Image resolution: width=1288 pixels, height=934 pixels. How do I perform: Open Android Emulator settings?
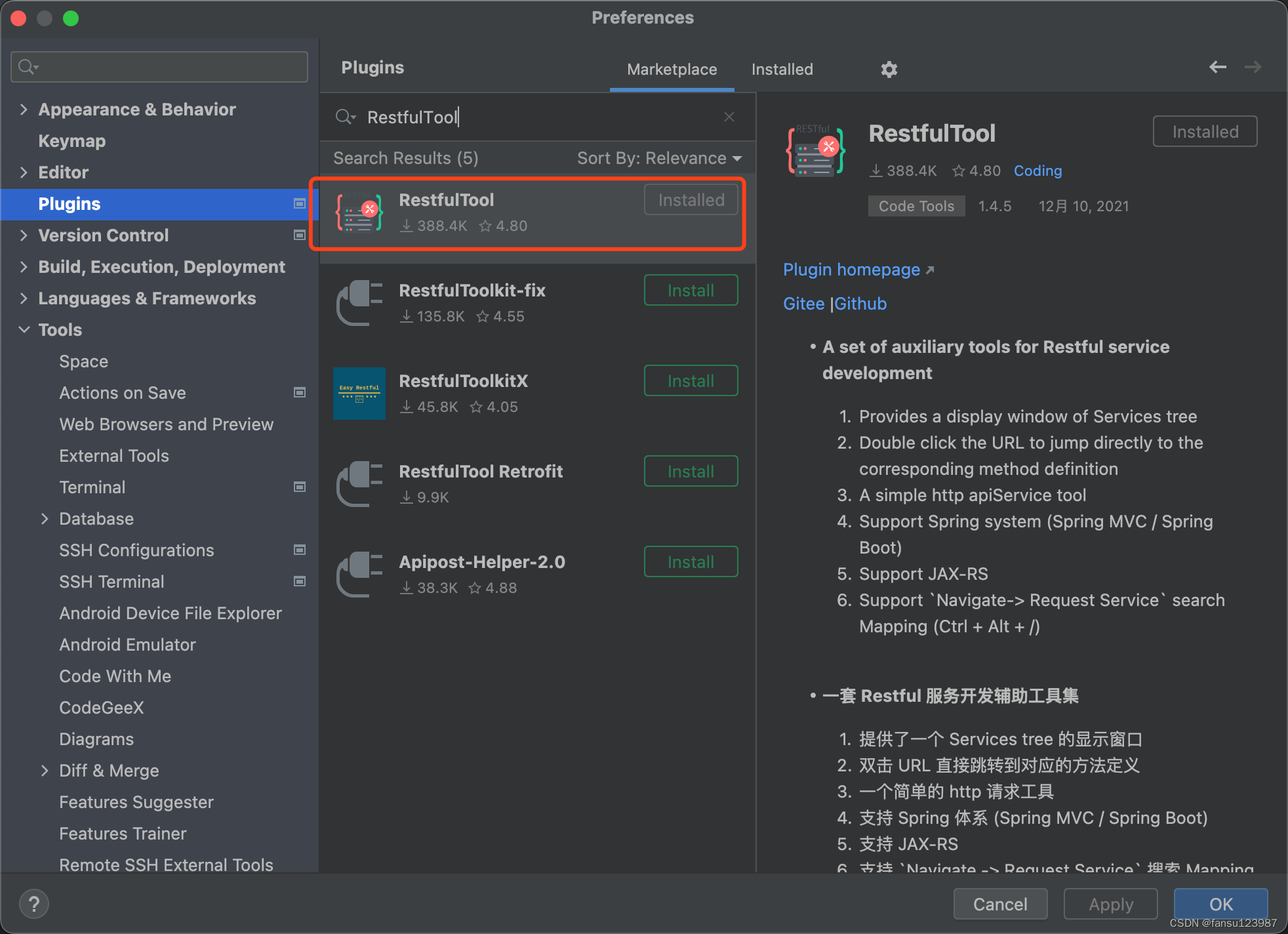127,644
